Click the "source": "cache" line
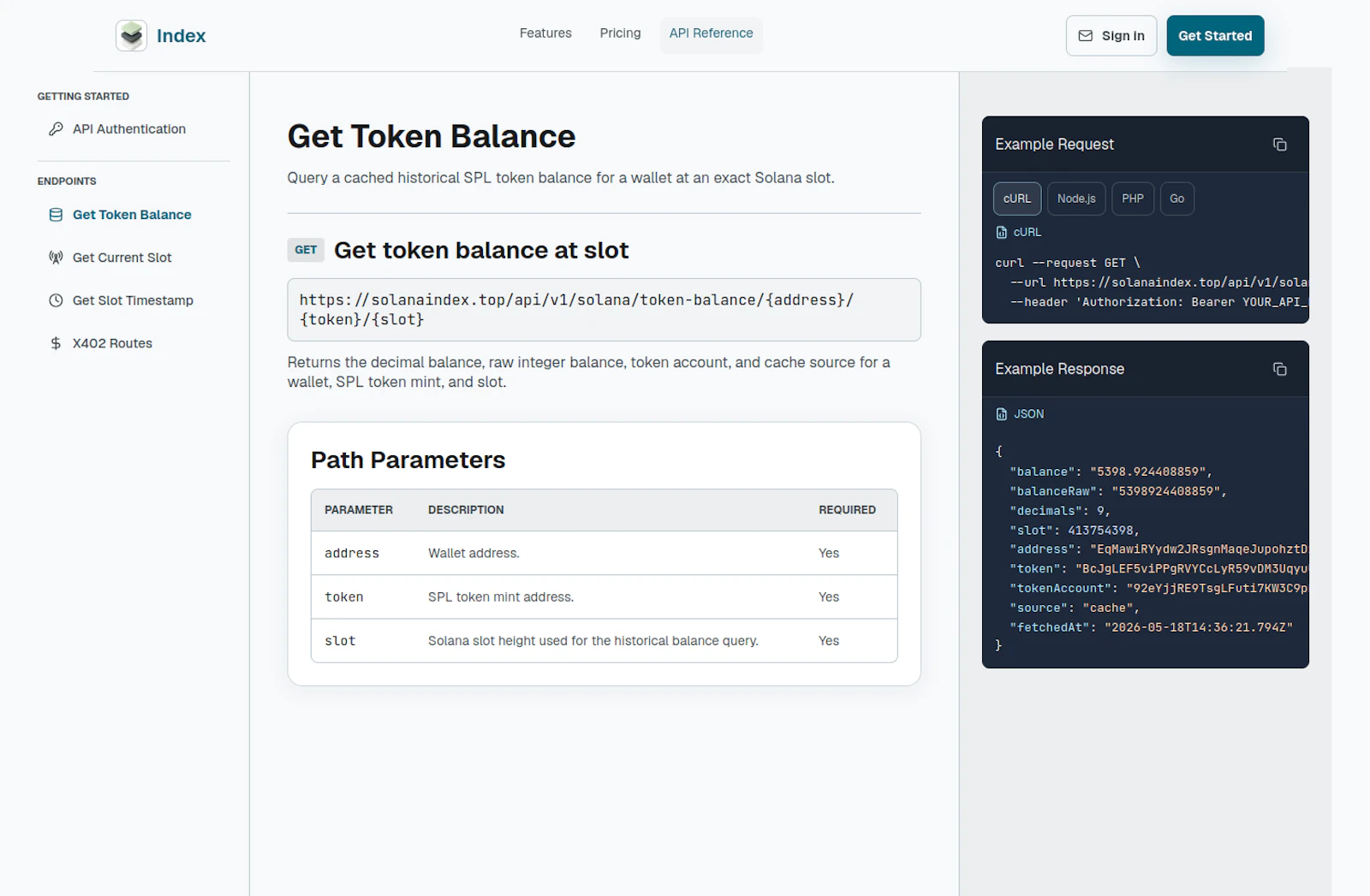 1075,608
